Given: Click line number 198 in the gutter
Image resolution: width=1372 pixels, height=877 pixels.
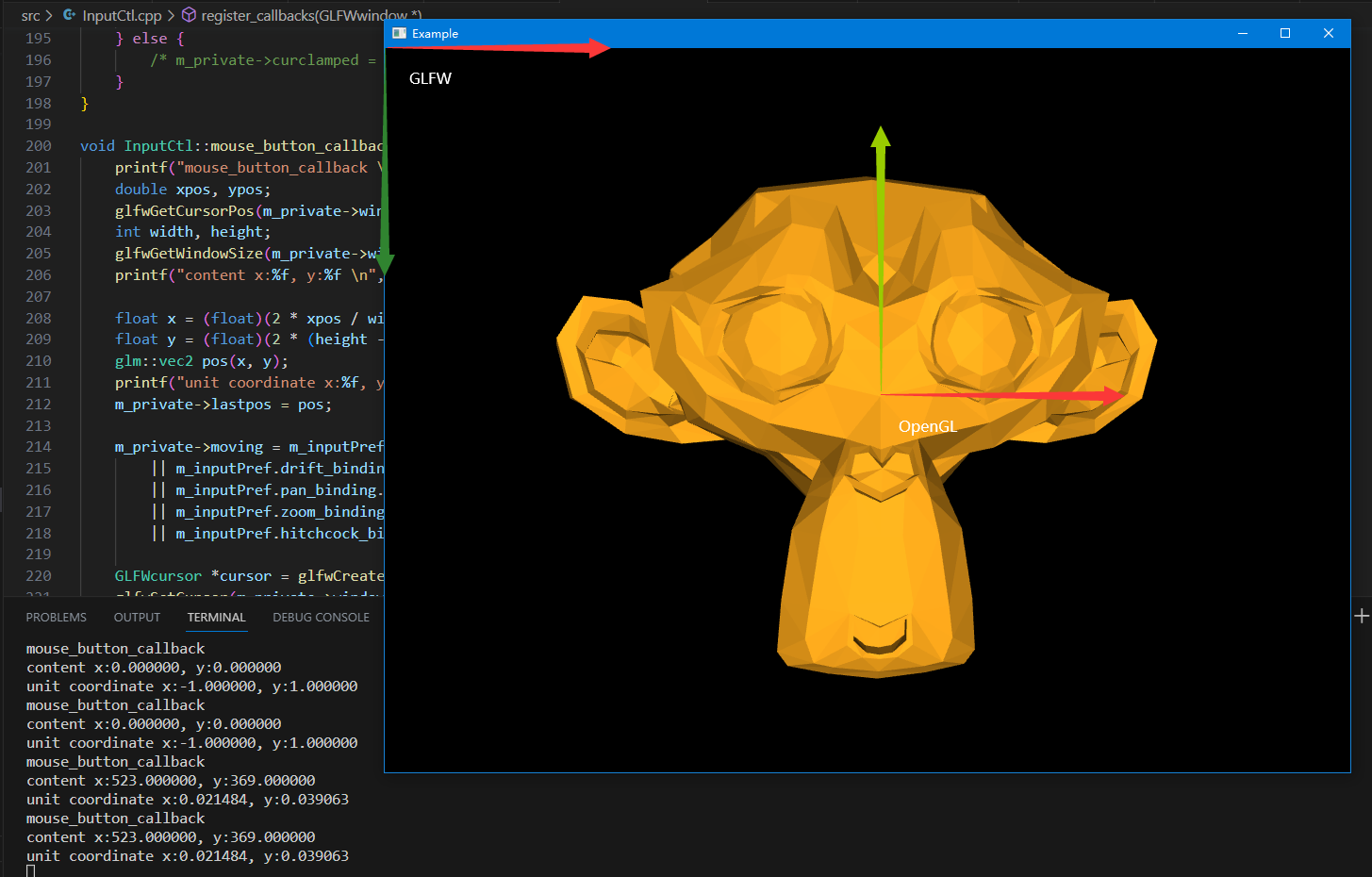Looking at the screenshot, I should tap(39, 104).
